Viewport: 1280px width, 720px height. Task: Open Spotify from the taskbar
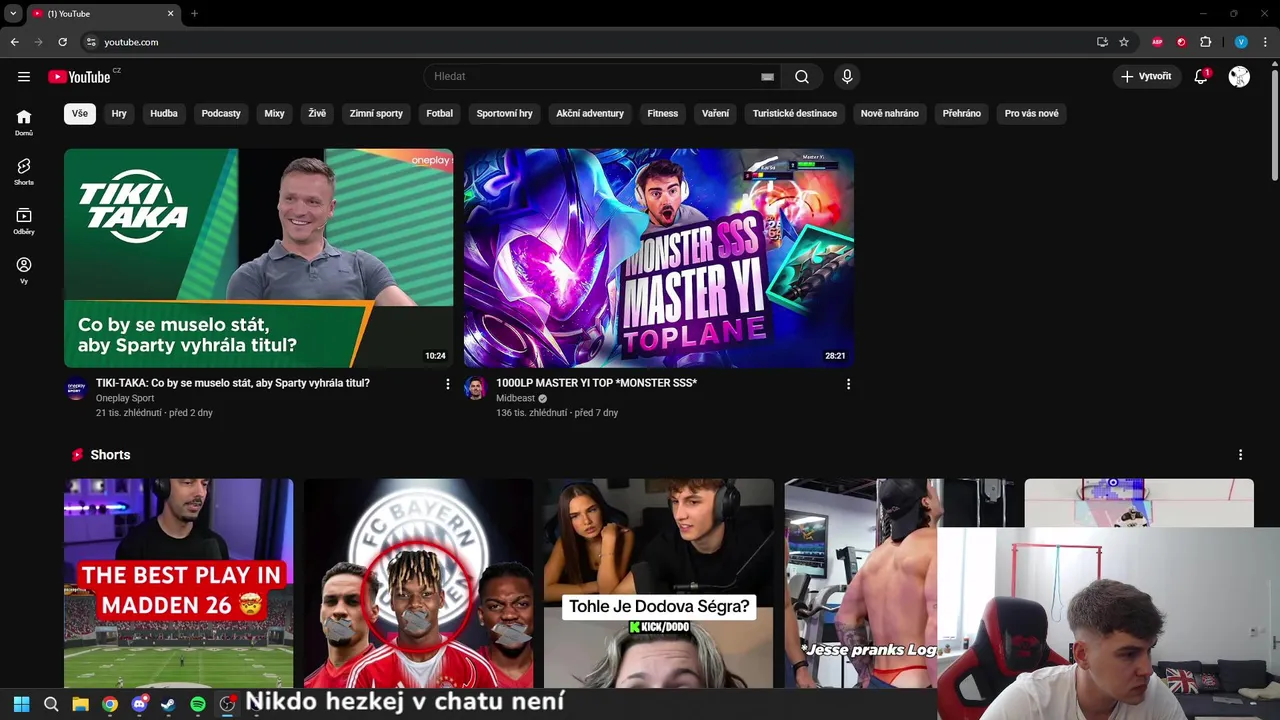[x=198, y=704]
